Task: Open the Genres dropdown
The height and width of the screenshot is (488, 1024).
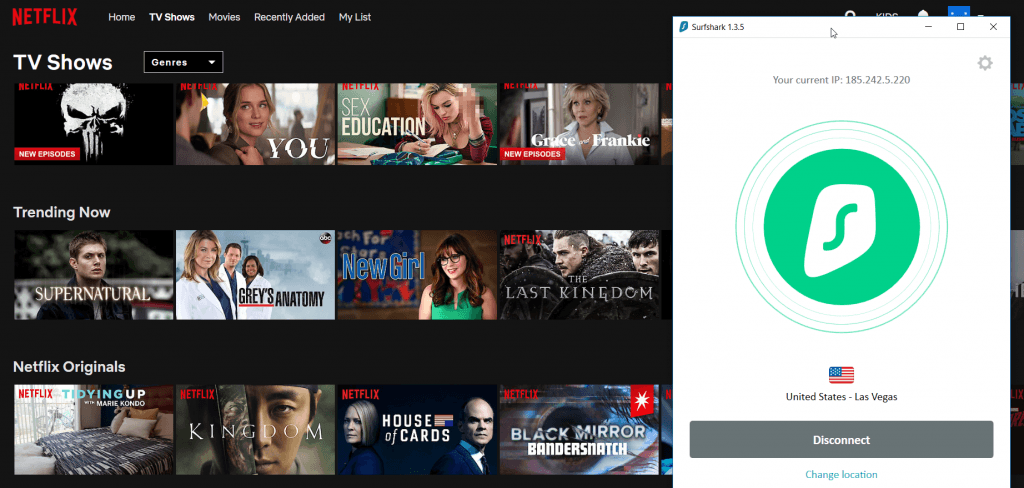Action: click(184, 62)
